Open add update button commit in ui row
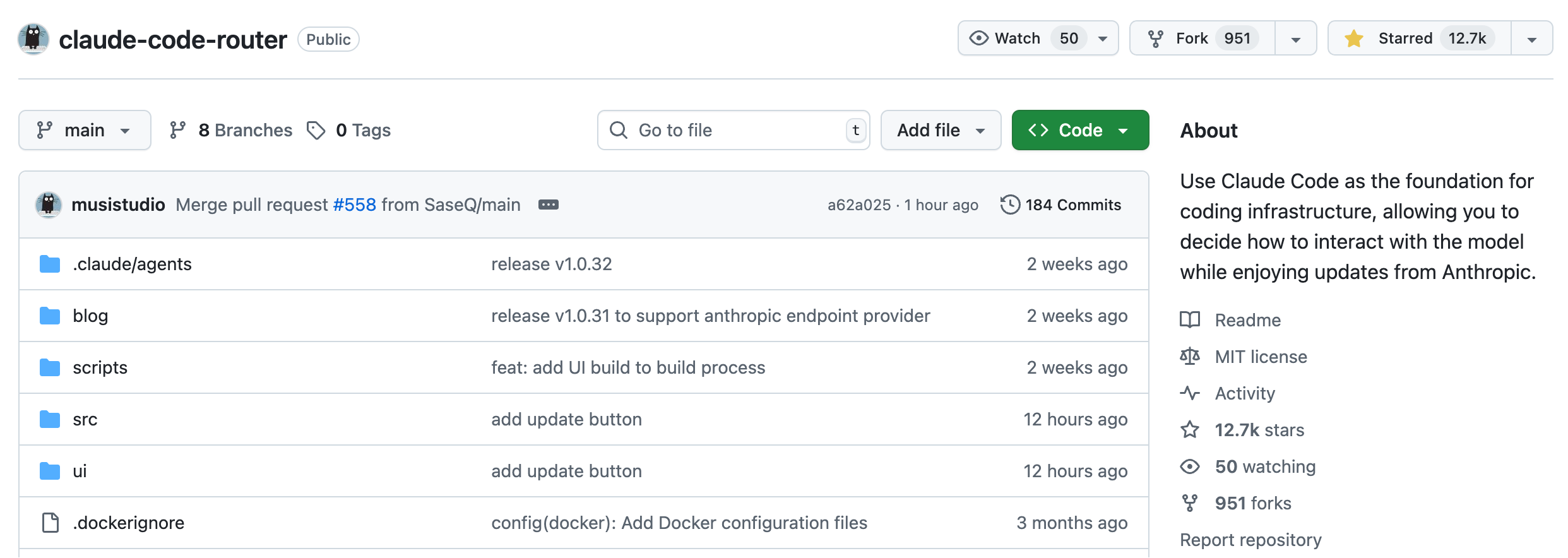Screen dimensions: 1568x558 click(x=566, y=471)
